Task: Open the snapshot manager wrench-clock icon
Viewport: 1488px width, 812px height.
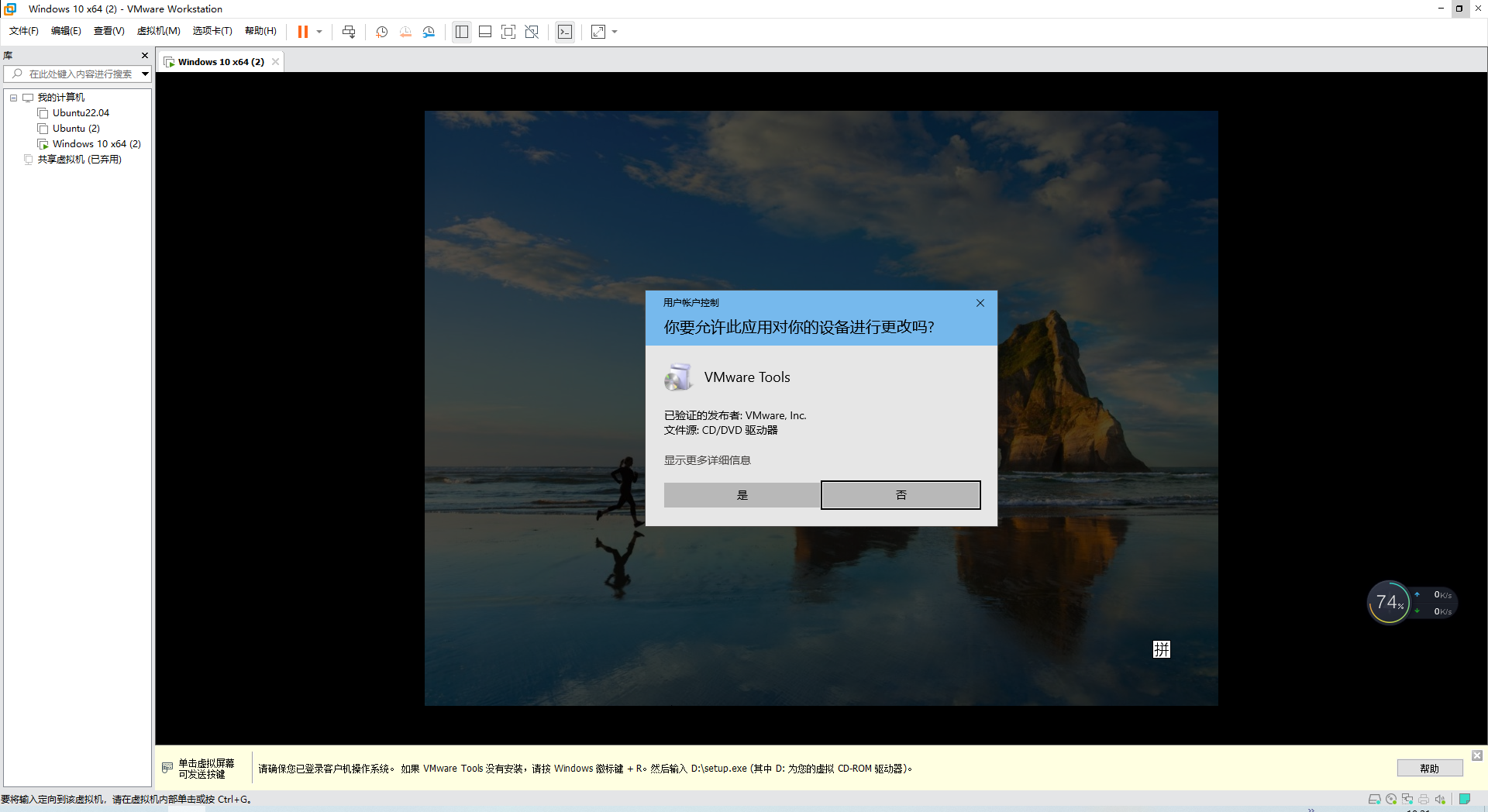Action: point(429,32)
